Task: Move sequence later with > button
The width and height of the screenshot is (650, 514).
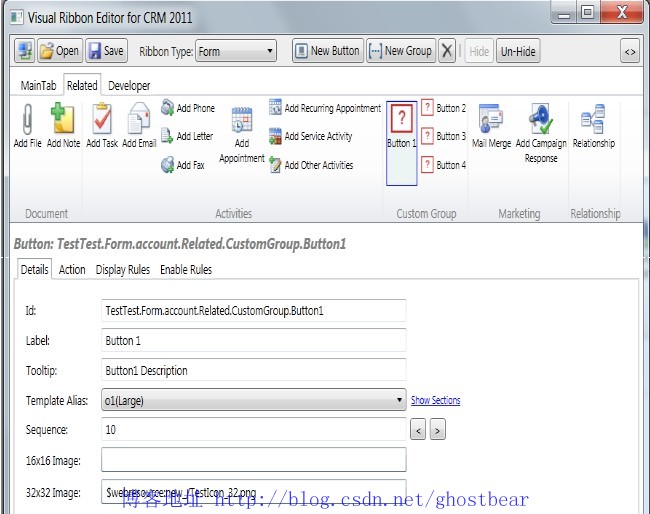Action: 438,429
